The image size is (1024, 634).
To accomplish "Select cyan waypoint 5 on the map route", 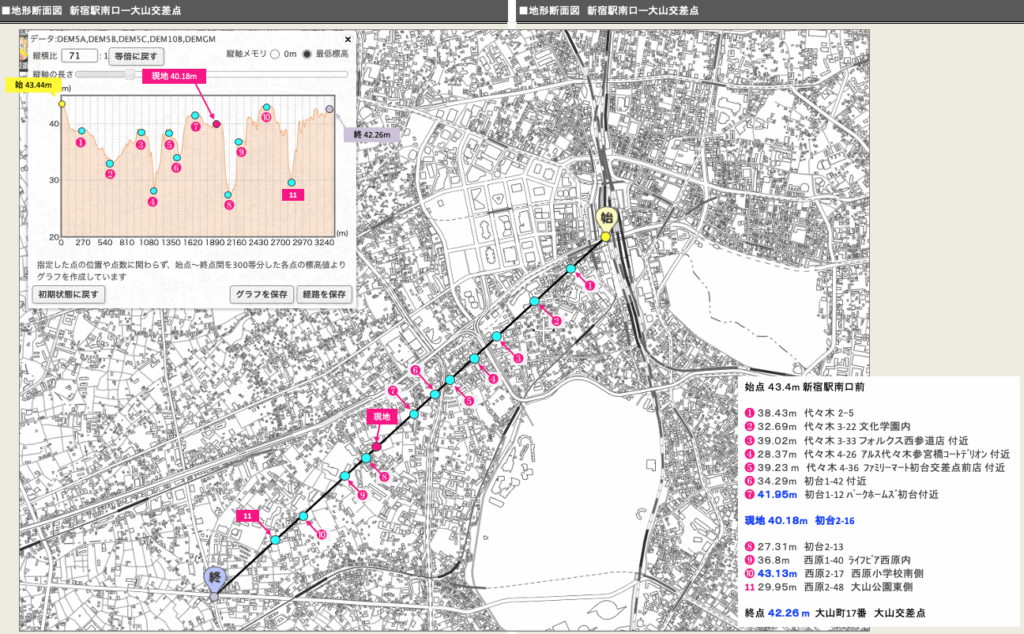I will click(450, 380).
